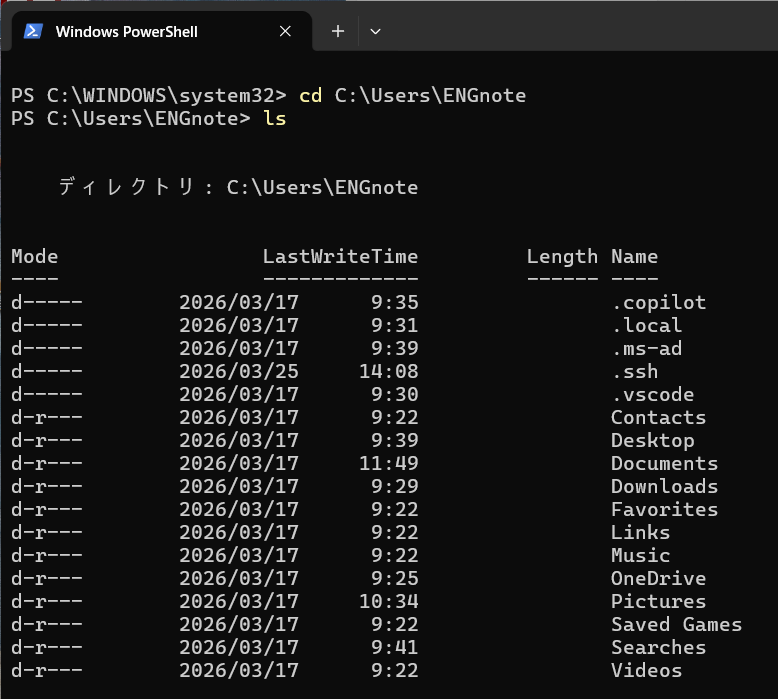The image size is (778, 699).
Task: Close the Windows PowerShell tab
Action: tap(285, 32)
